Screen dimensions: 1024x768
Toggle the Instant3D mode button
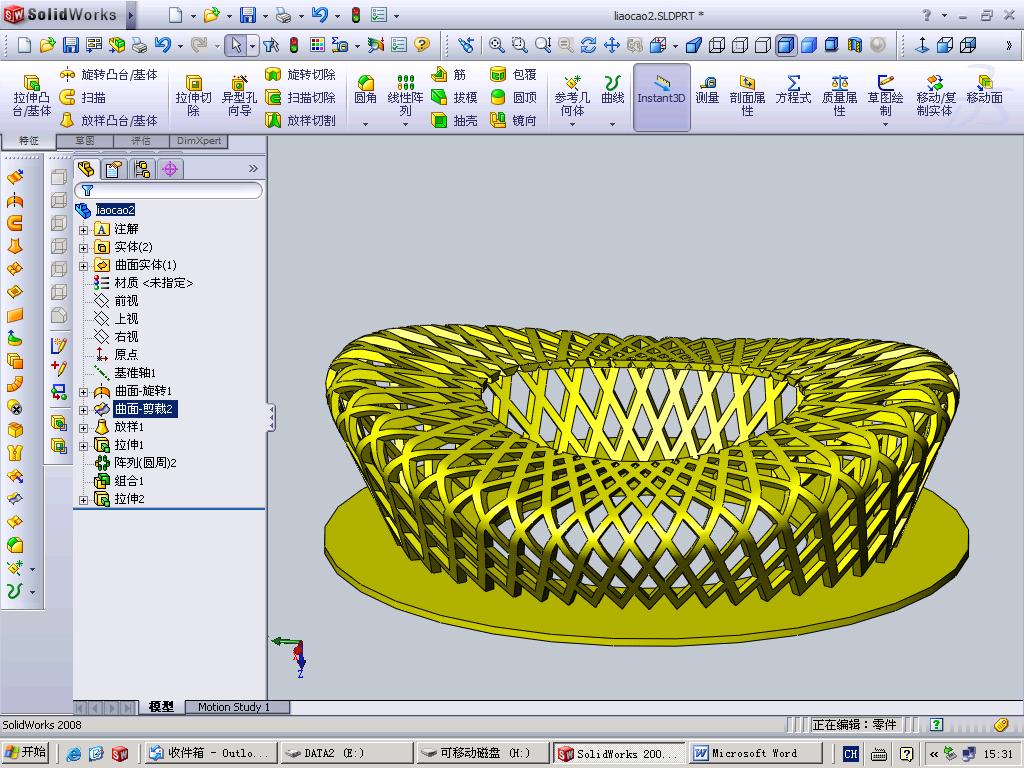[661, 96]
